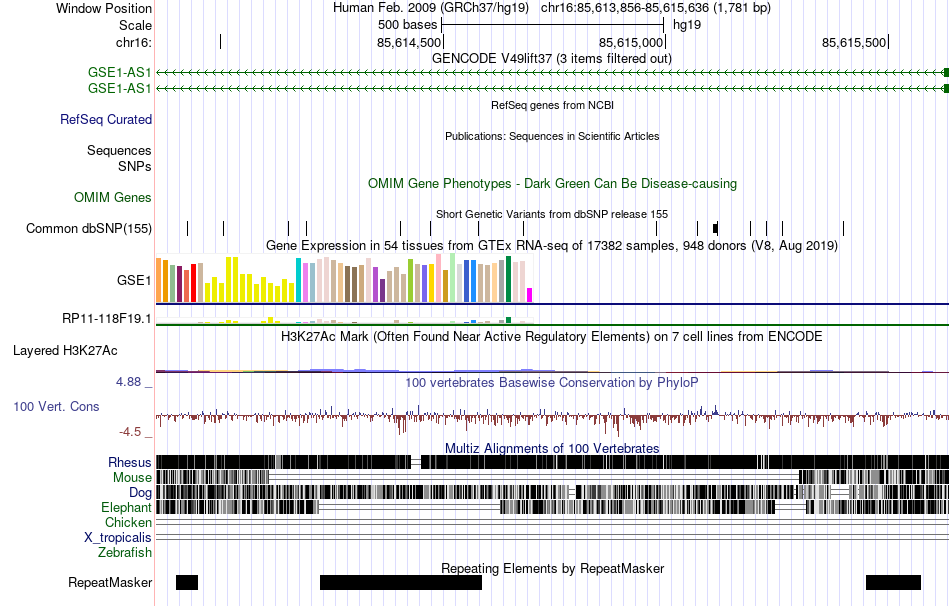Select the Chicken alignment label
Viewport: 950px width, 606px height.
coord(128,522)
